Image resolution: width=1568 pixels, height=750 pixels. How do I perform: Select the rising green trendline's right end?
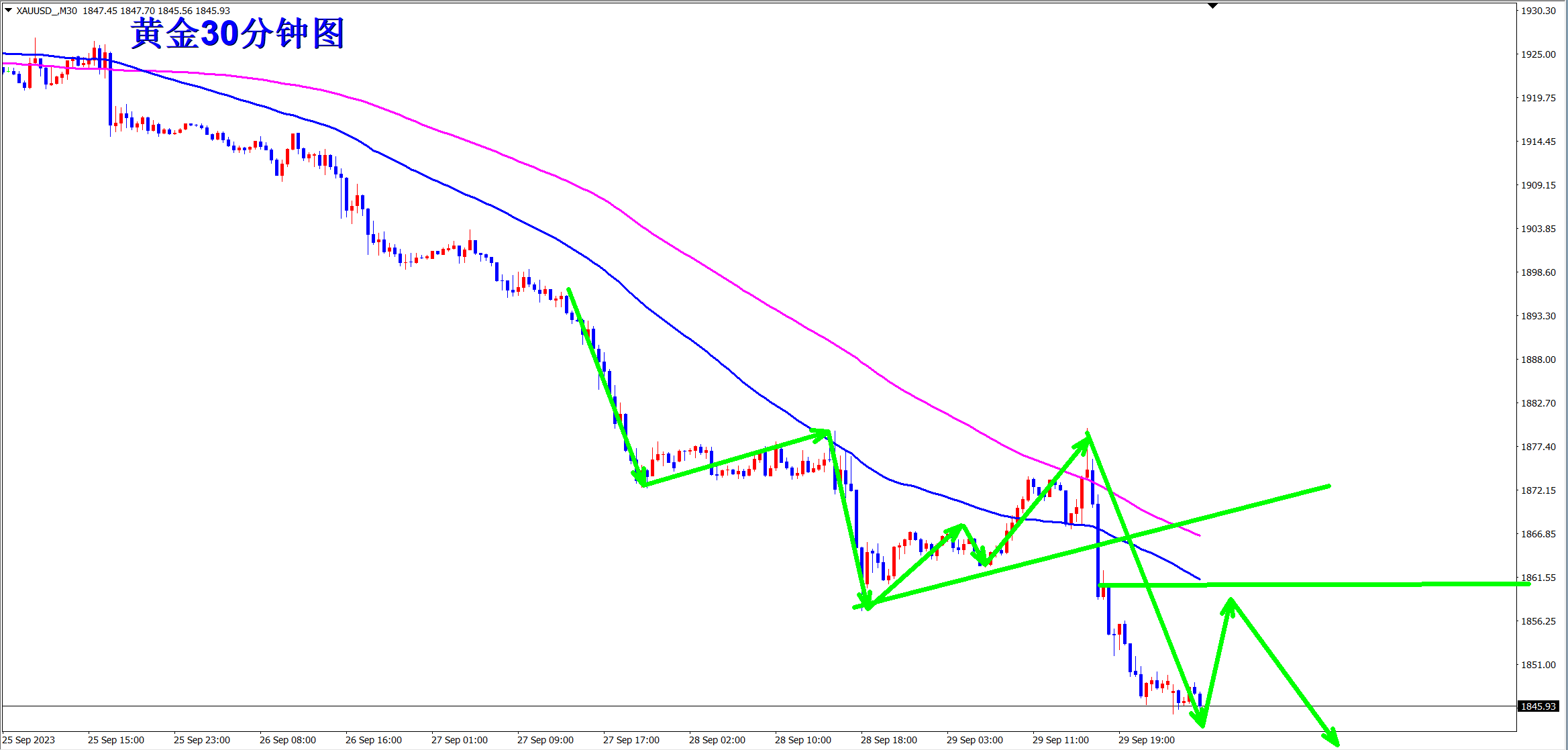tap(1328, 486)
